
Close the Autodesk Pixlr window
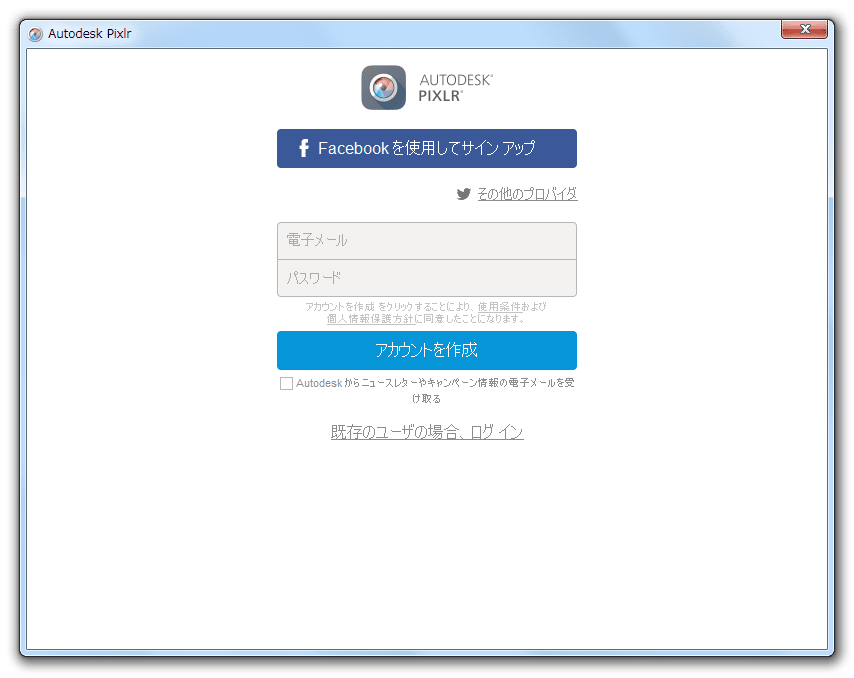pyautogui.click(x=804, y=29)
